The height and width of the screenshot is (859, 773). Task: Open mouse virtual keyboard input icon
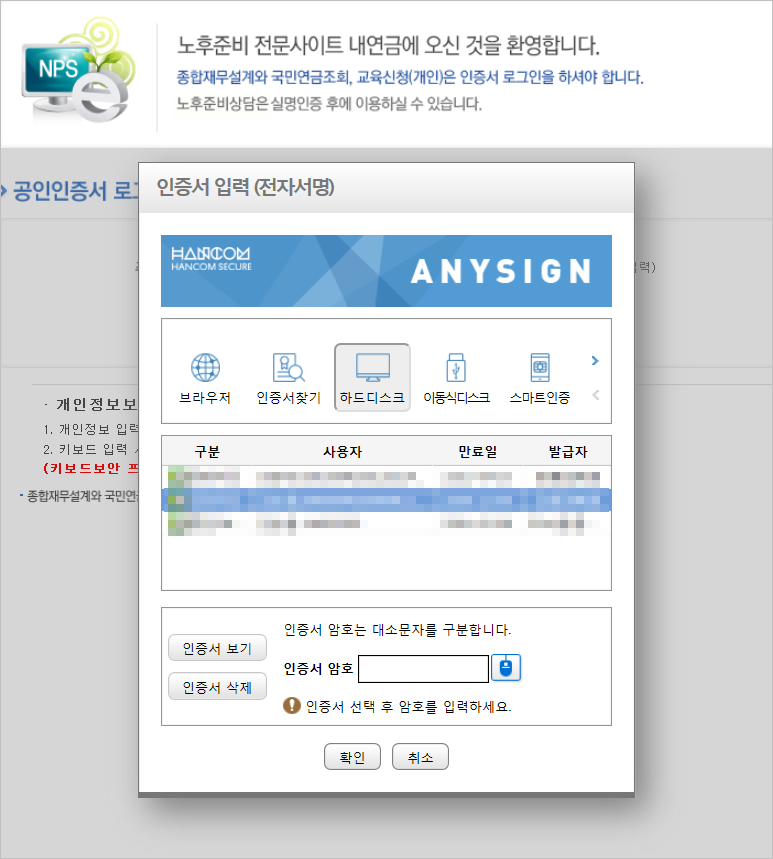click(x=506, y=668)
